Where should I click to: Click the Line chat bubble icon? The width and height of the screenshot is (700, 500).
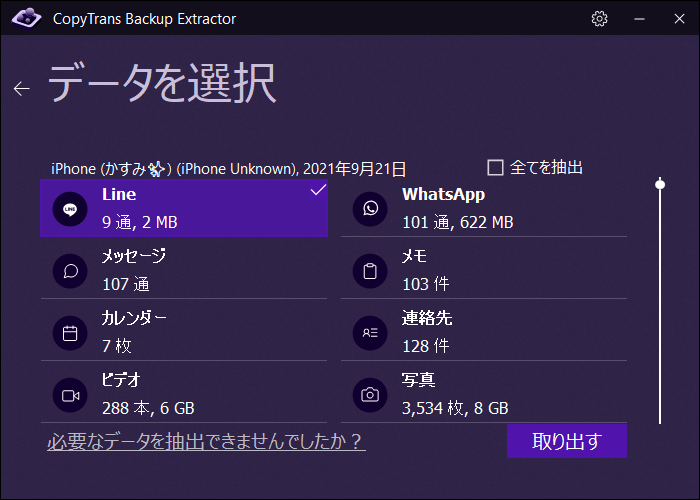coord(70,209)
